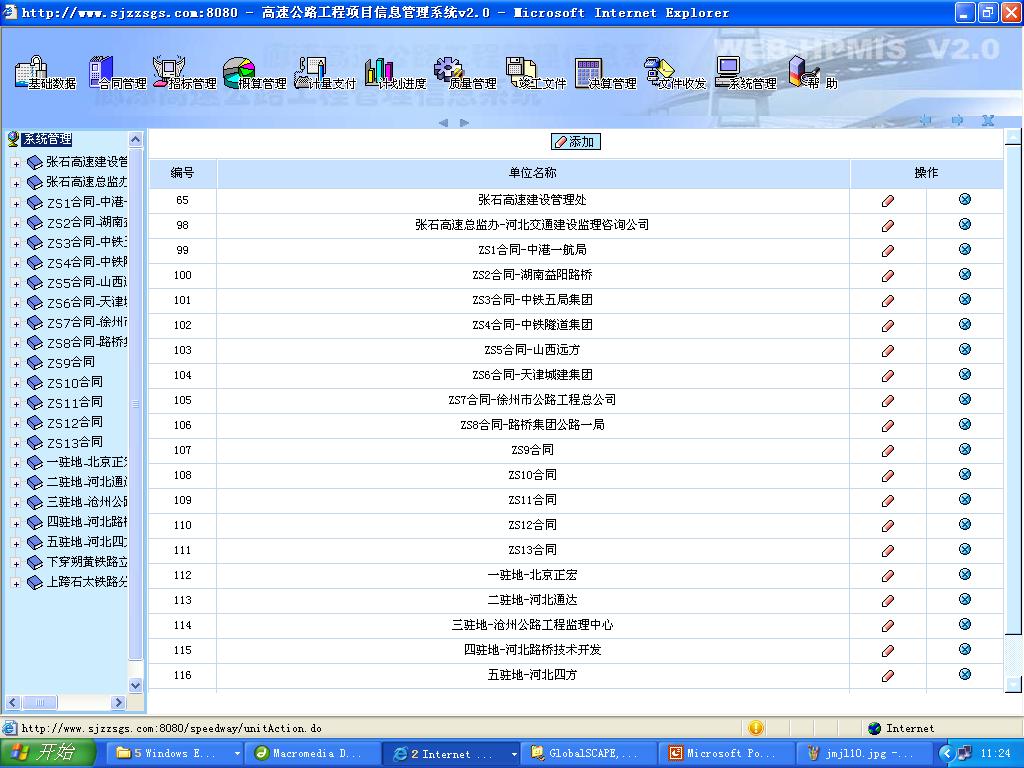
Task: Select ZS11合同 in the tree
Action: click(74, 402)
